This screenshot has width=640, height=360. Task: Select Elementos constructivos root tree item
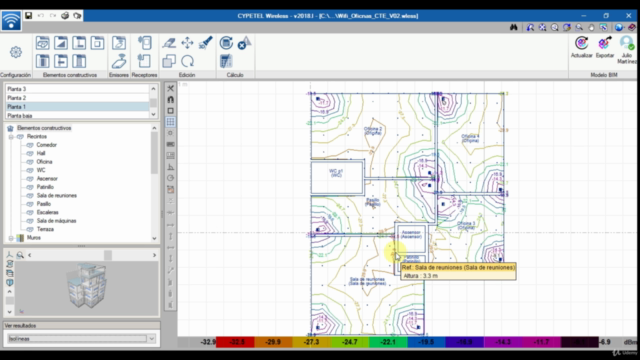44,128
